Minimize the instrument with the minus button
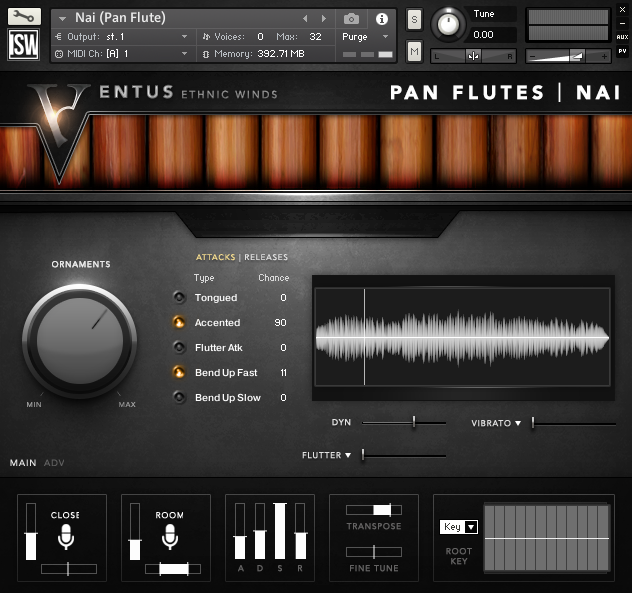 tap(622, 24)
